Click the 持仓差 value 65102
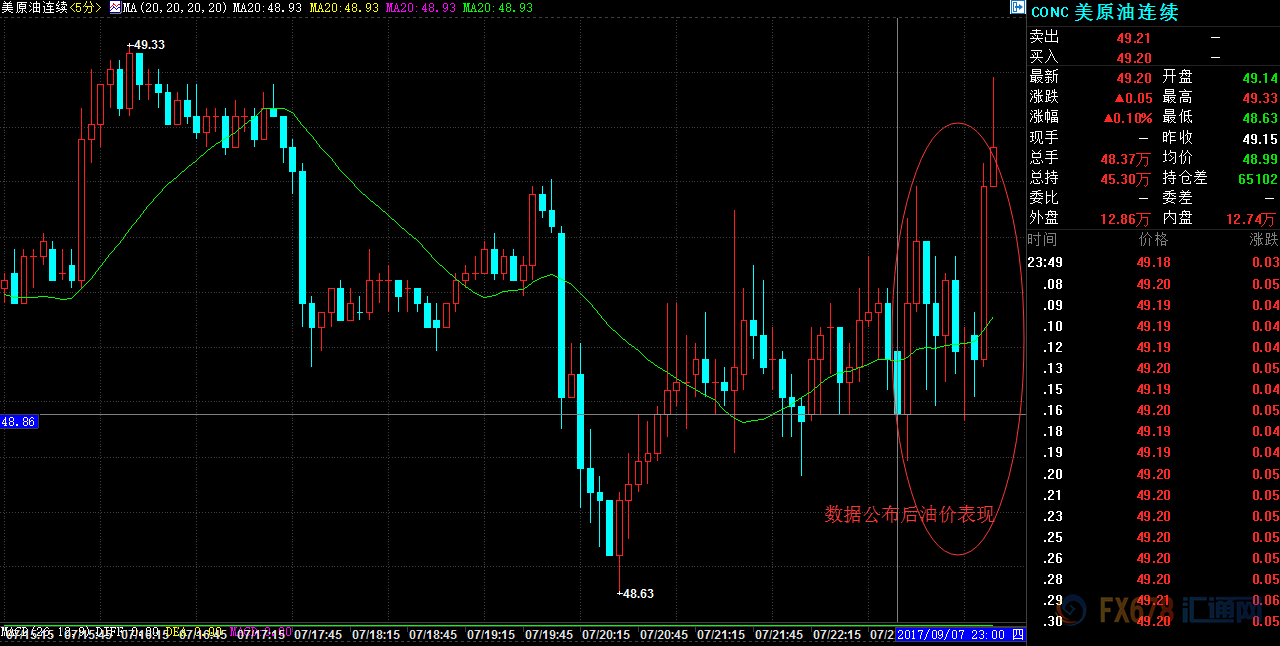 [1257, 179]
